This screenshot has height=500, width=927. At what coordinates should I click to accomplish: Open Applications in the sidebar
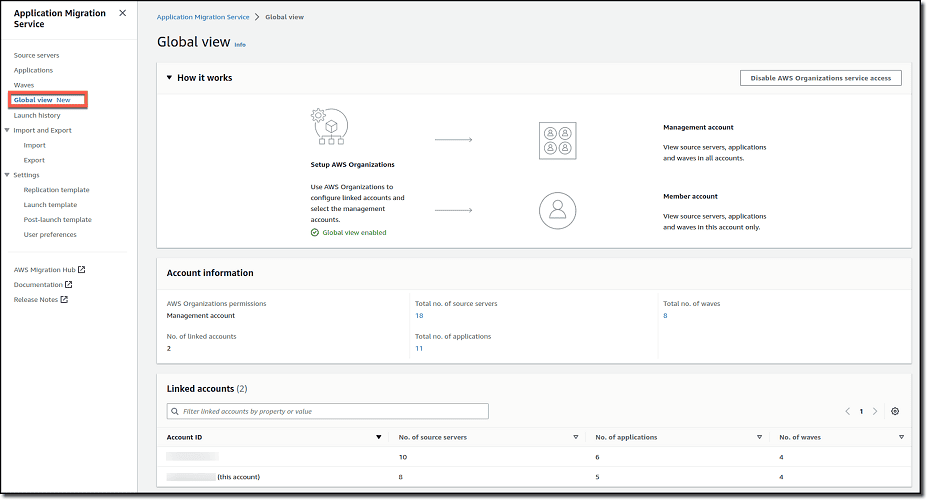33,70
